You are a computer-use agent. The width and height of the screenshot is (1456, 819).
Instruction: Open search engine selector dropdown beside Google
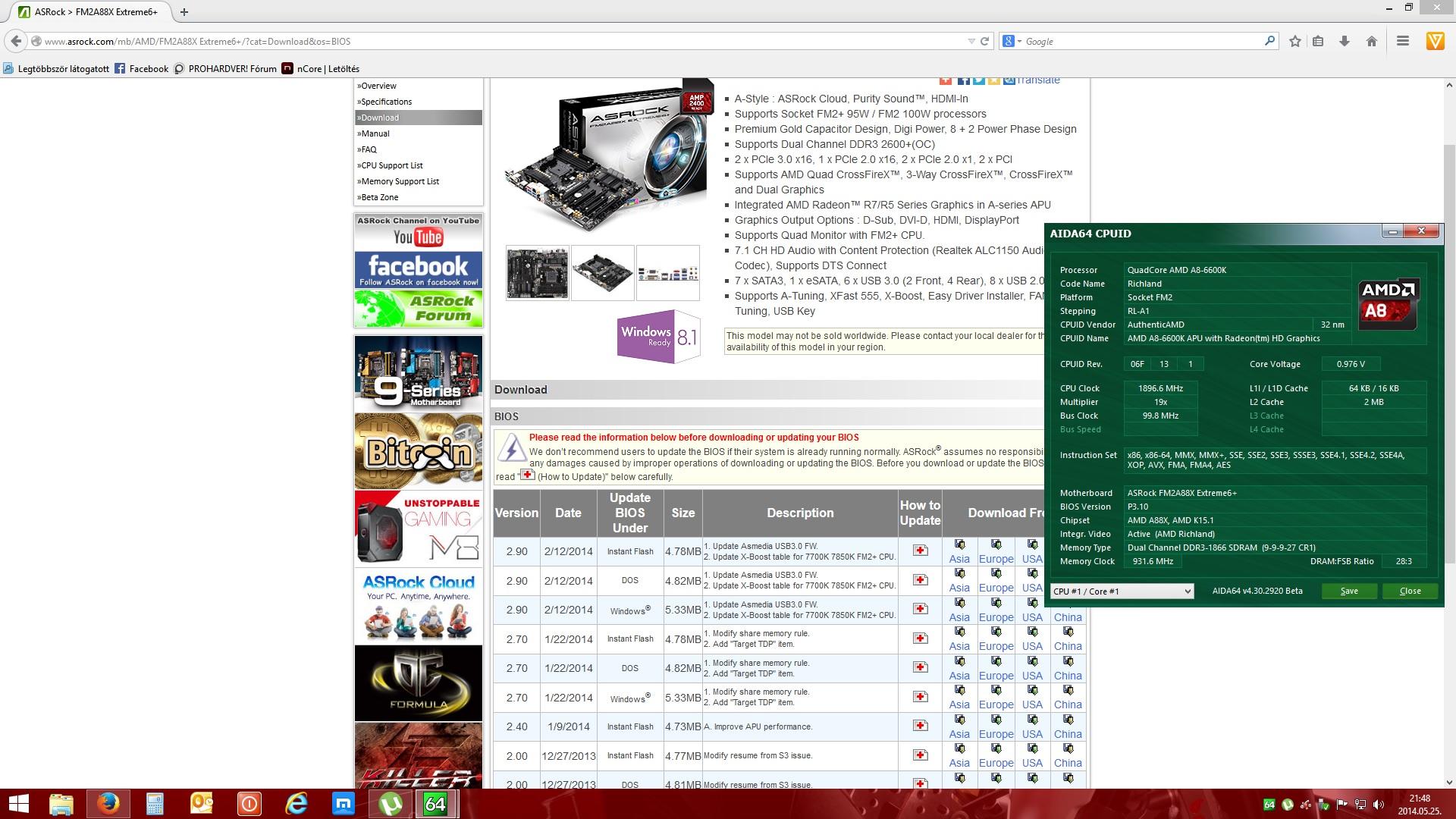(x=1012, y=41)
